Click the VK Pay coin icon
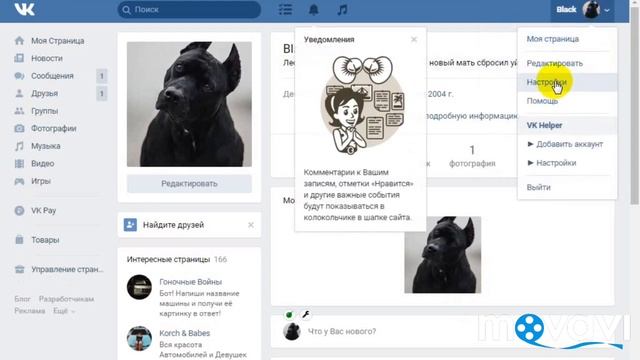 click(x=19, y=211)
